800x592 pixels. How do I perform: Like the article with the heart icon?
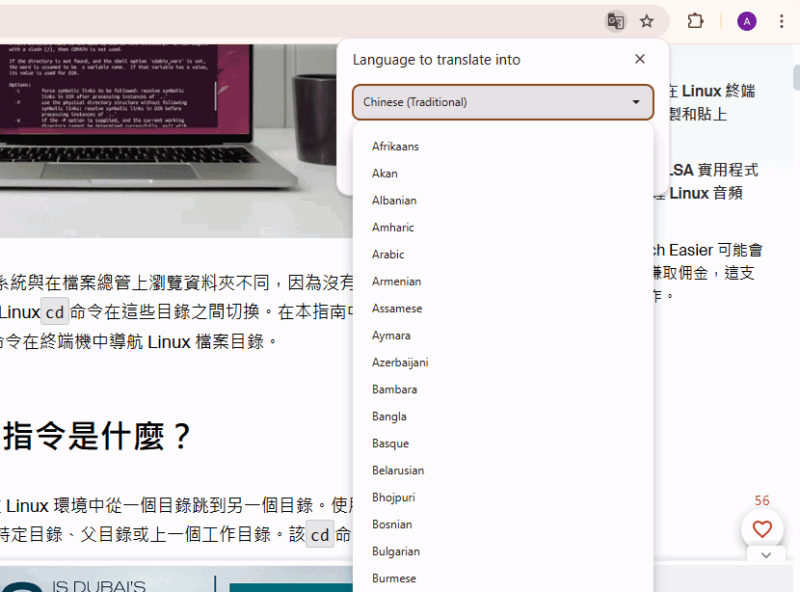point(762,528)
